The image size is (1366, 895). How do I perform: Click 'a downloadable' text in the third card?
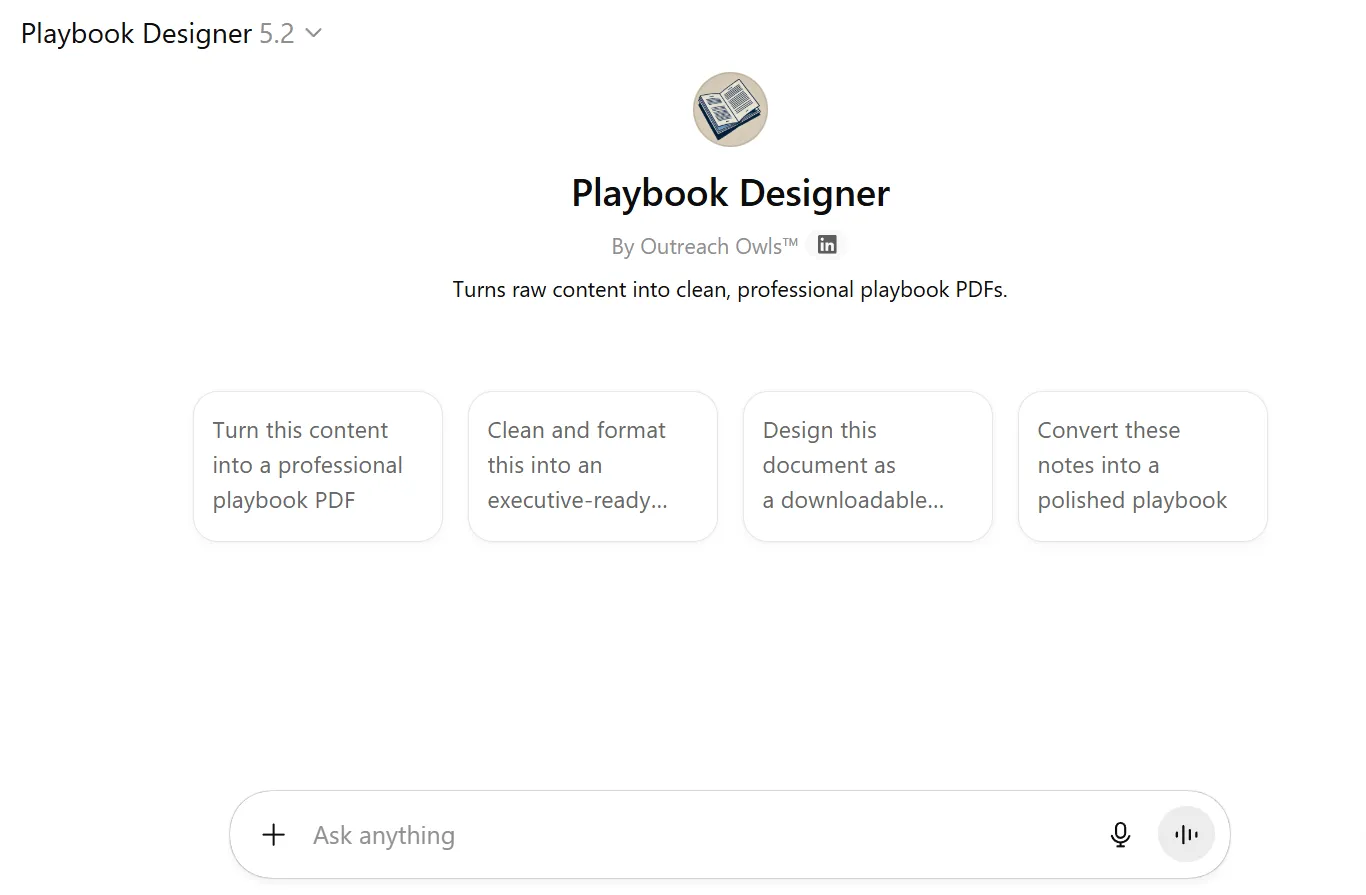[852, 500]
